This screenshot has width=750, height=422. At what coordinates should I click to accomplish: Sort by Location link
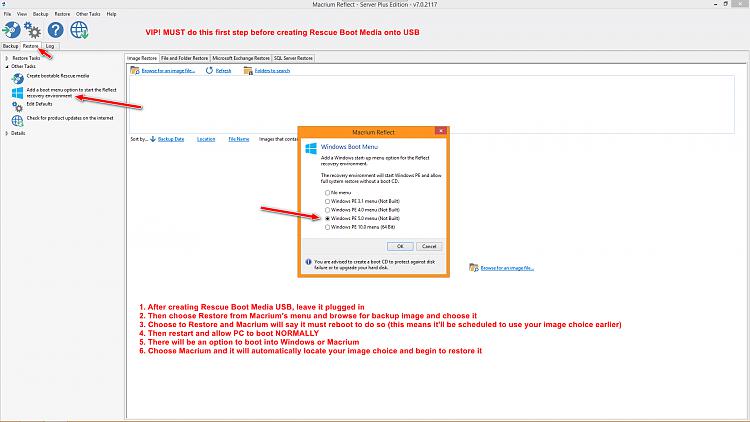click(206, 139)
